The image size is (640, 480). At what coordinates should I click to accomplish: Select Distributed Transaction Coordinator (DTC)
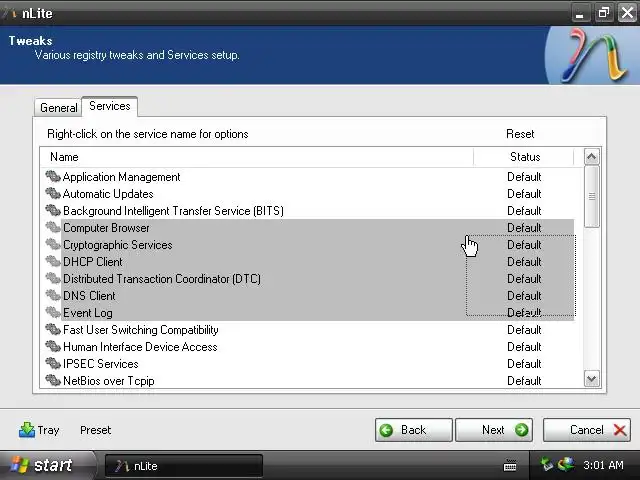162,279
